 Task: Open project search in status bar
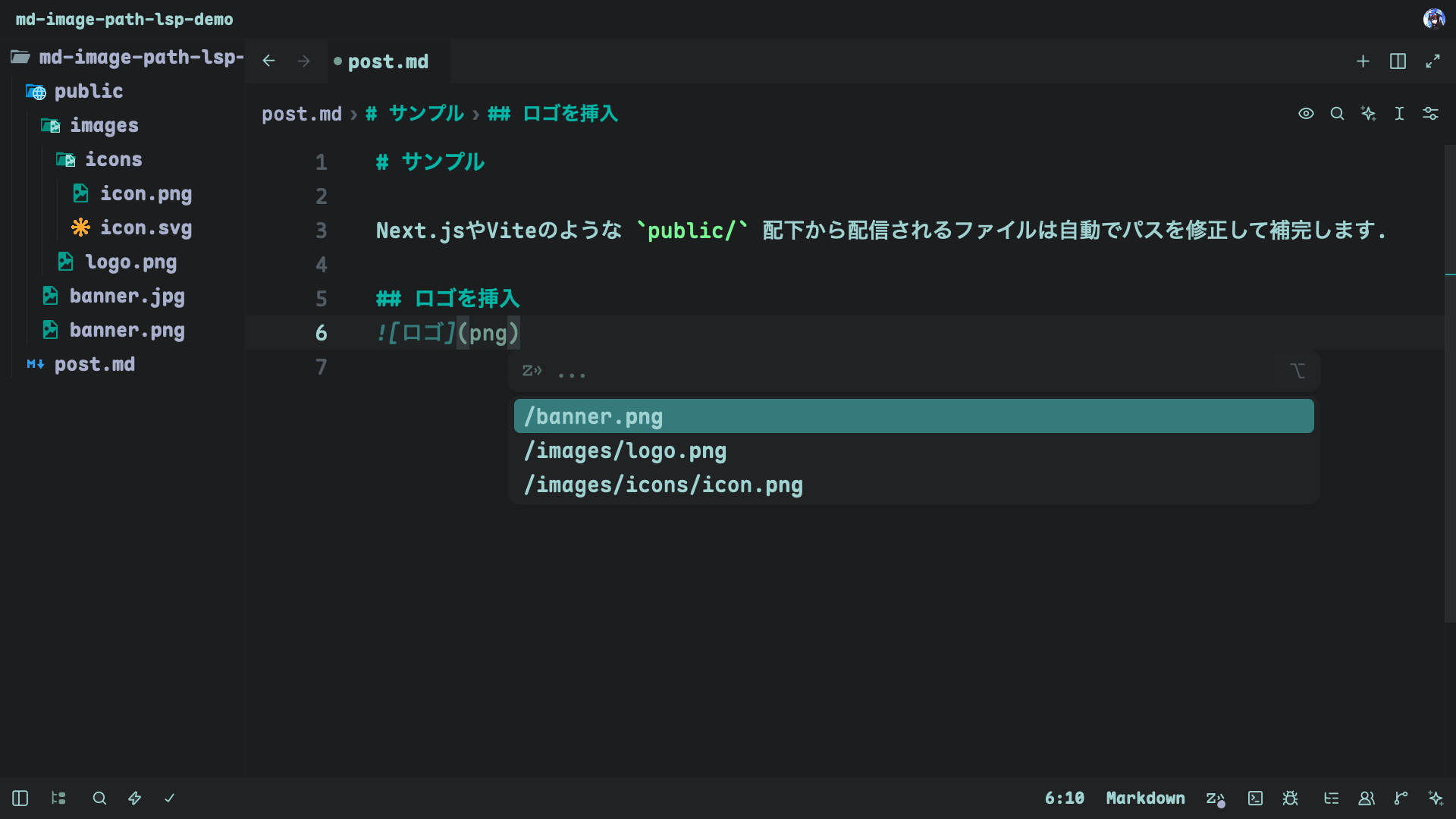click(99, 798)
